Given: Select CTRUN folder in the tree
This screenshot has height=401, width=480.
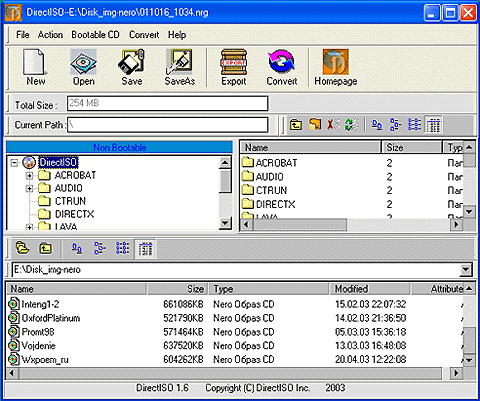Looking at the screenshot, I should click(70, 201).
